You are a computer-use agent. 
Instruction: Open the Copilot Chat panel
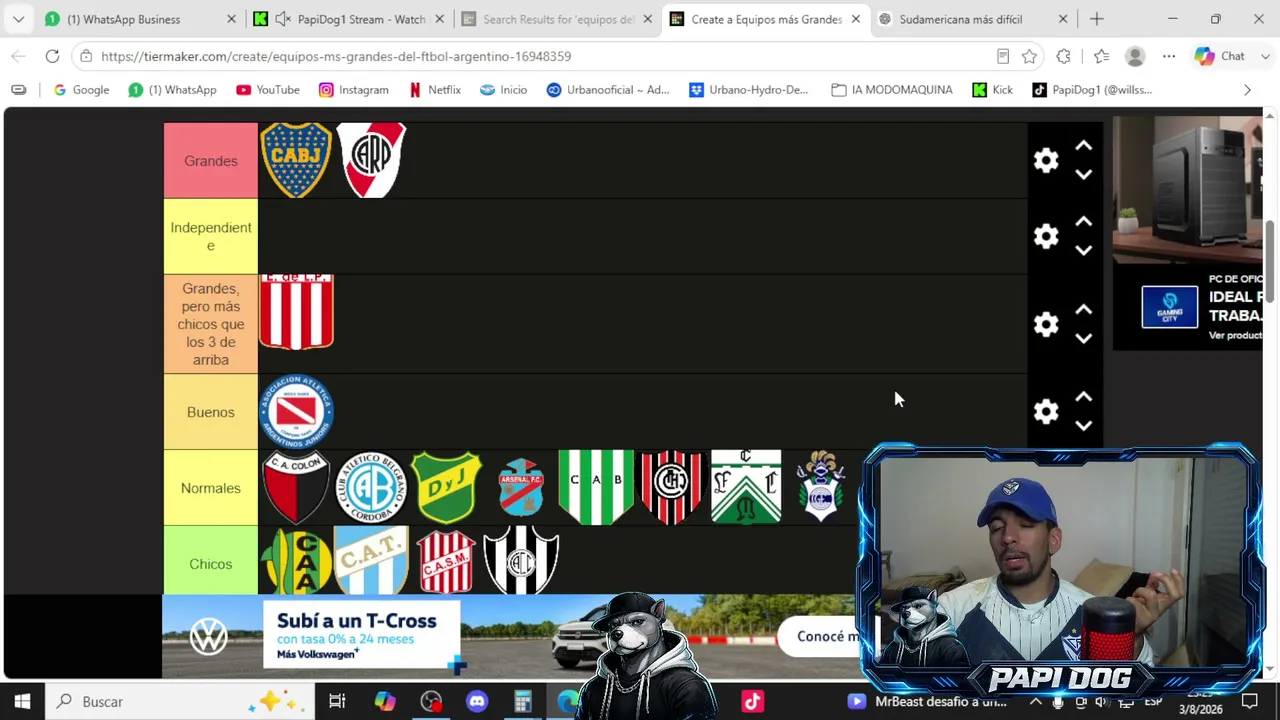pyautogui.click(x=1222, y=56)
